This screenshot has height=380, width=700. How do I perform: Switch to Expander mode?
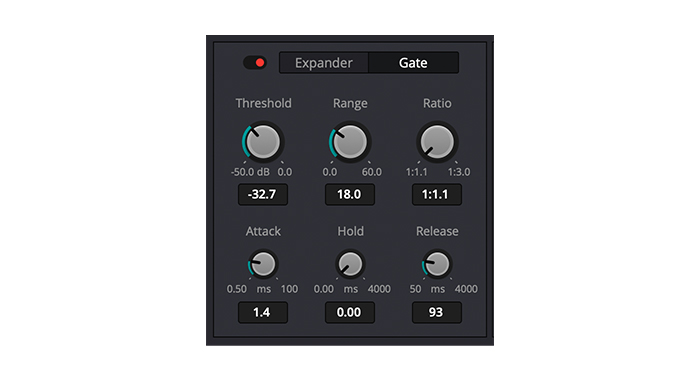click(324, 63)
